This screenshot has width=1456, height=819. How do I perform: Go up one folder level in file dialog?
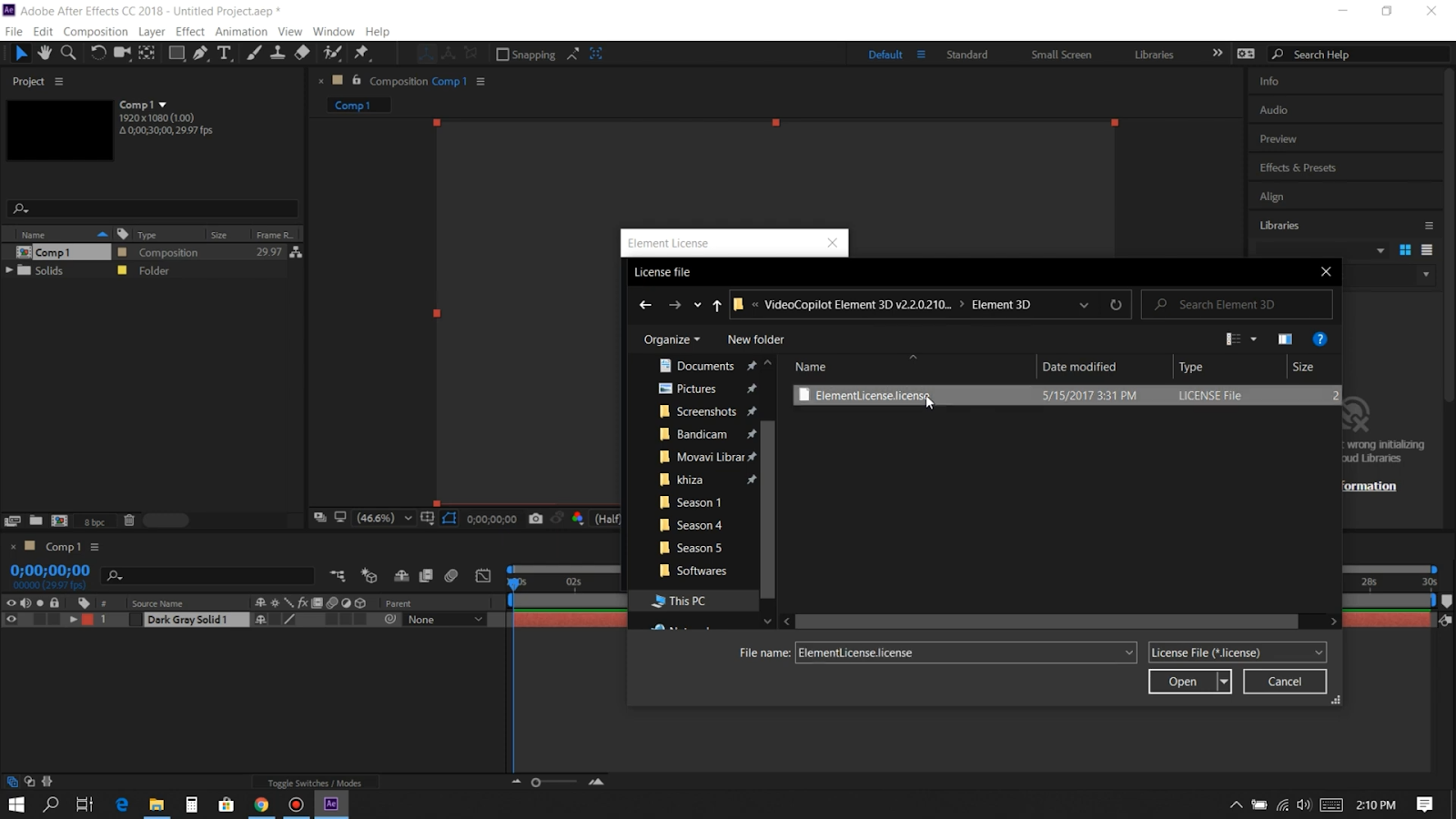(x=717, y=305)
